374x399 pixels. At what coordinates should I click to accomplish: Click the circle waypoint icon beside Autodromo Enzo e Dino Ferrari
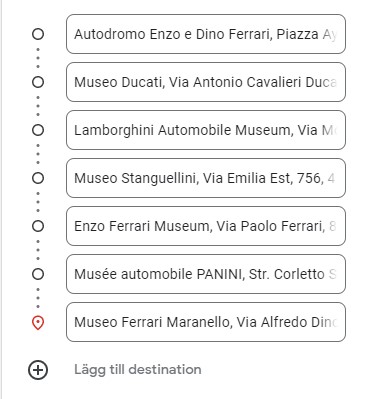(38, 34)
